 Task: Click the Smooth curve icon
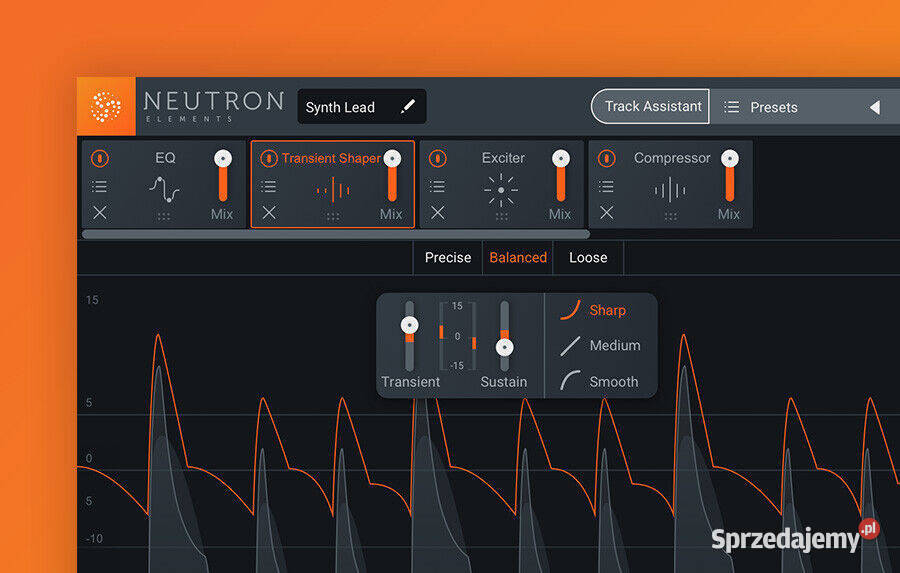(570, 381)
